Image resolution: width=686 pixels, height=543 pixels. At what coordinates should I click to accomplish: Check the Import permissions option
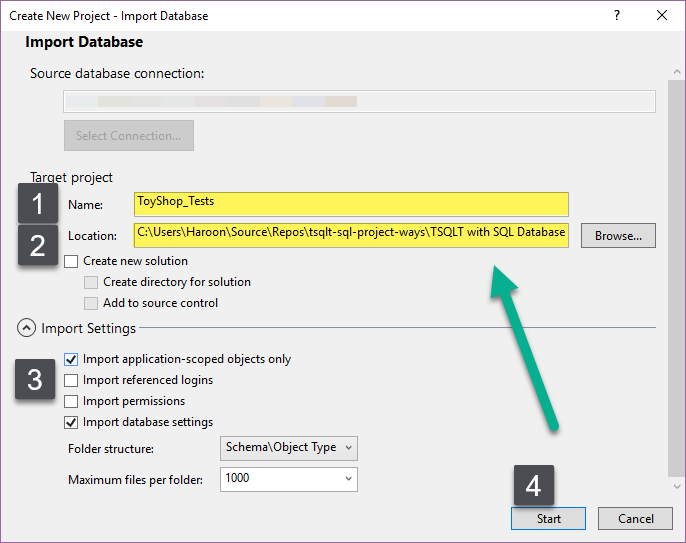(x=71, y=401)
